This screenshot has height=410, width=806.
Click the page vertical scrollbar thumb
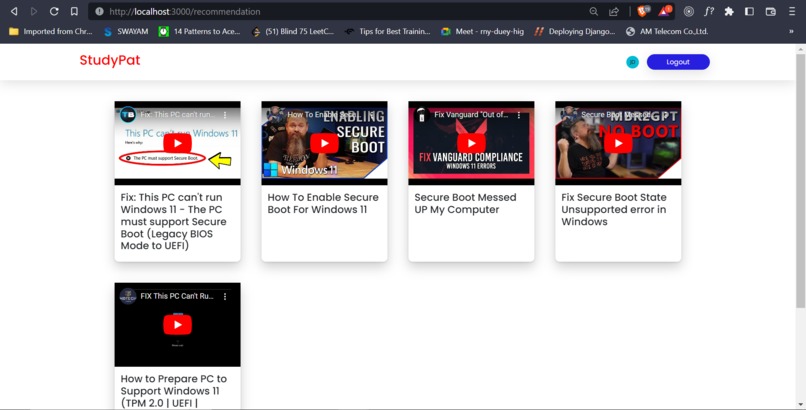(800, 180)
